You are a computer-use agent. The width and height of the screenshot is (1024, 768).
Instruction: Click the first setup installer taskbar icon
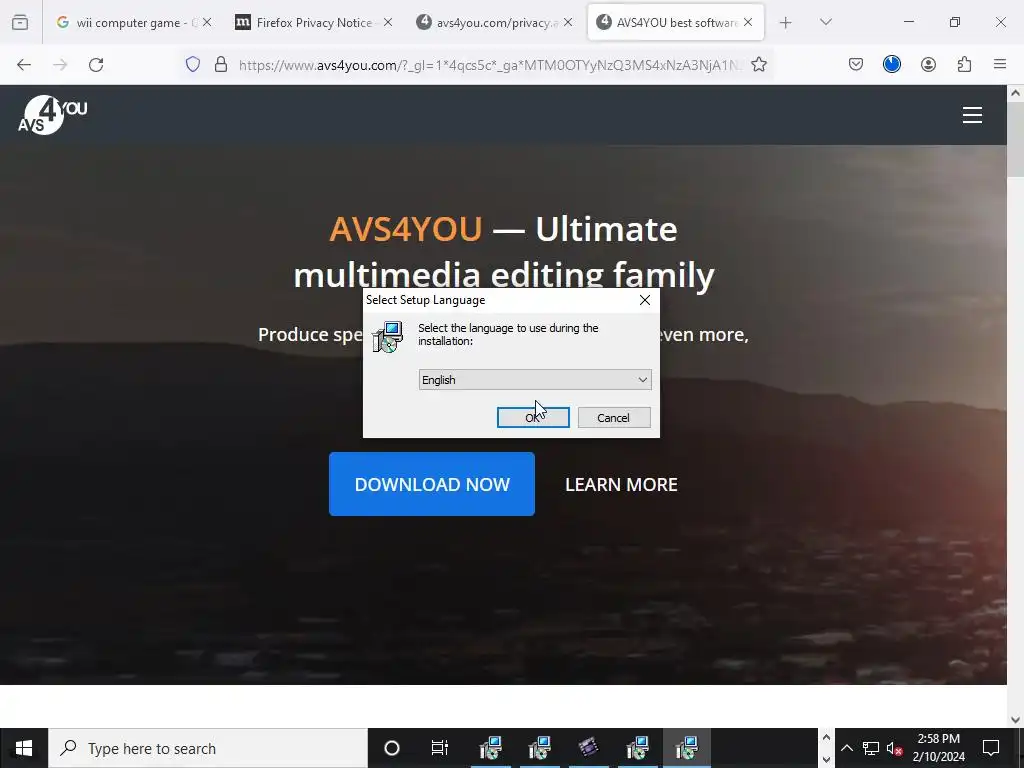(x=490, y=748)
